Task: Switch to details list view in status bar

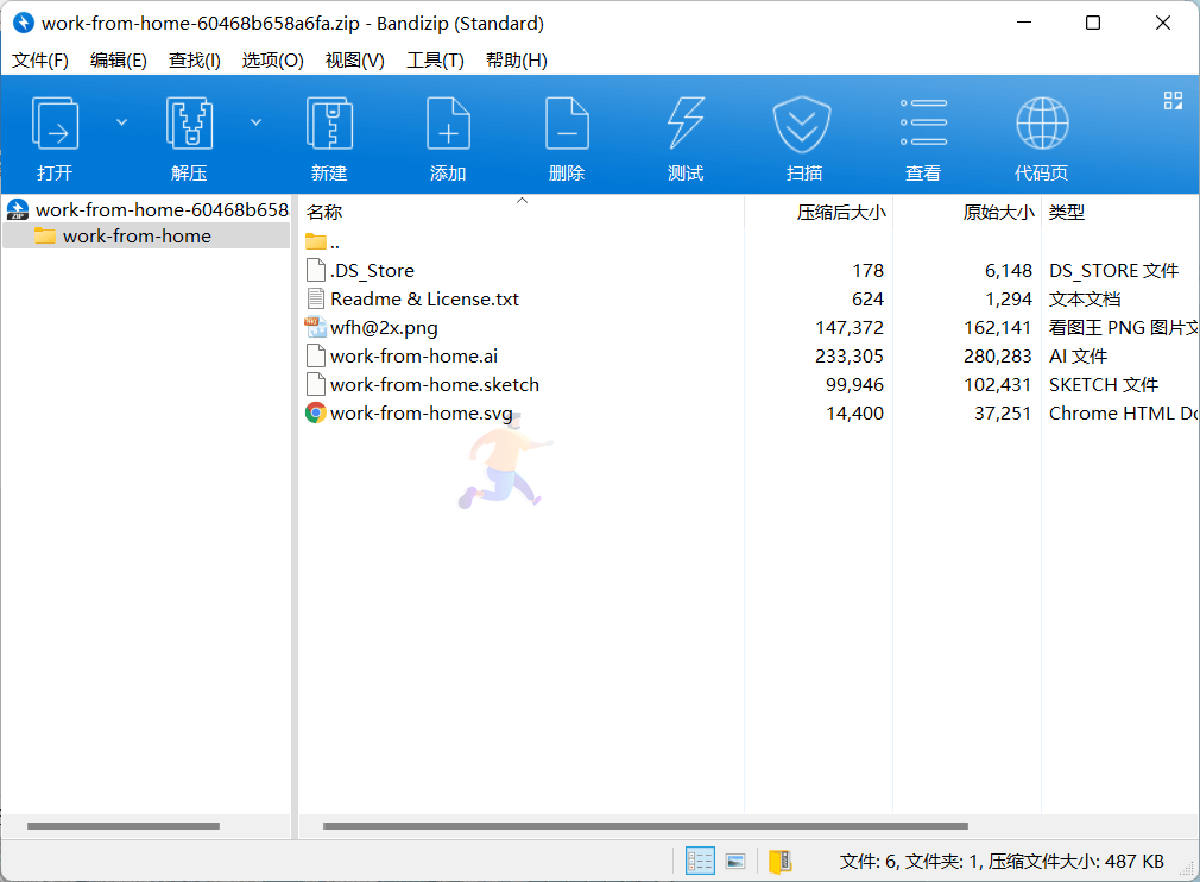Action: (700, 861)
